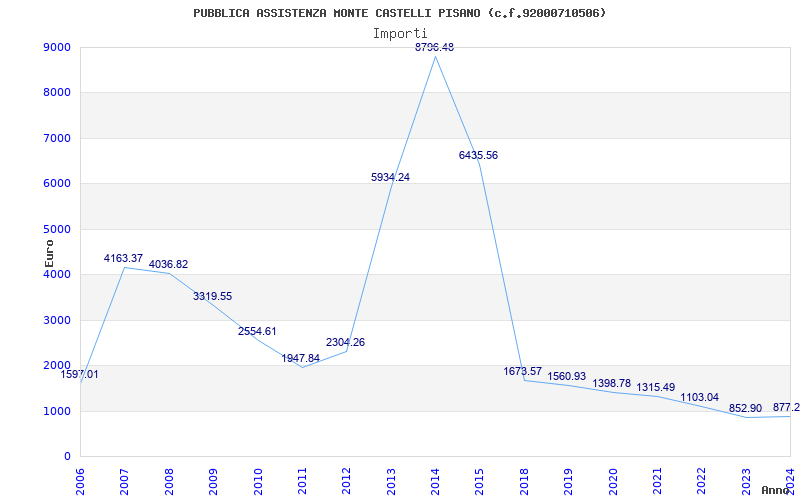Image resolution: width=800 pixels, height=500 pixels.
Task: Click the 1000 y-axis tick label
Action: point(57,411)
